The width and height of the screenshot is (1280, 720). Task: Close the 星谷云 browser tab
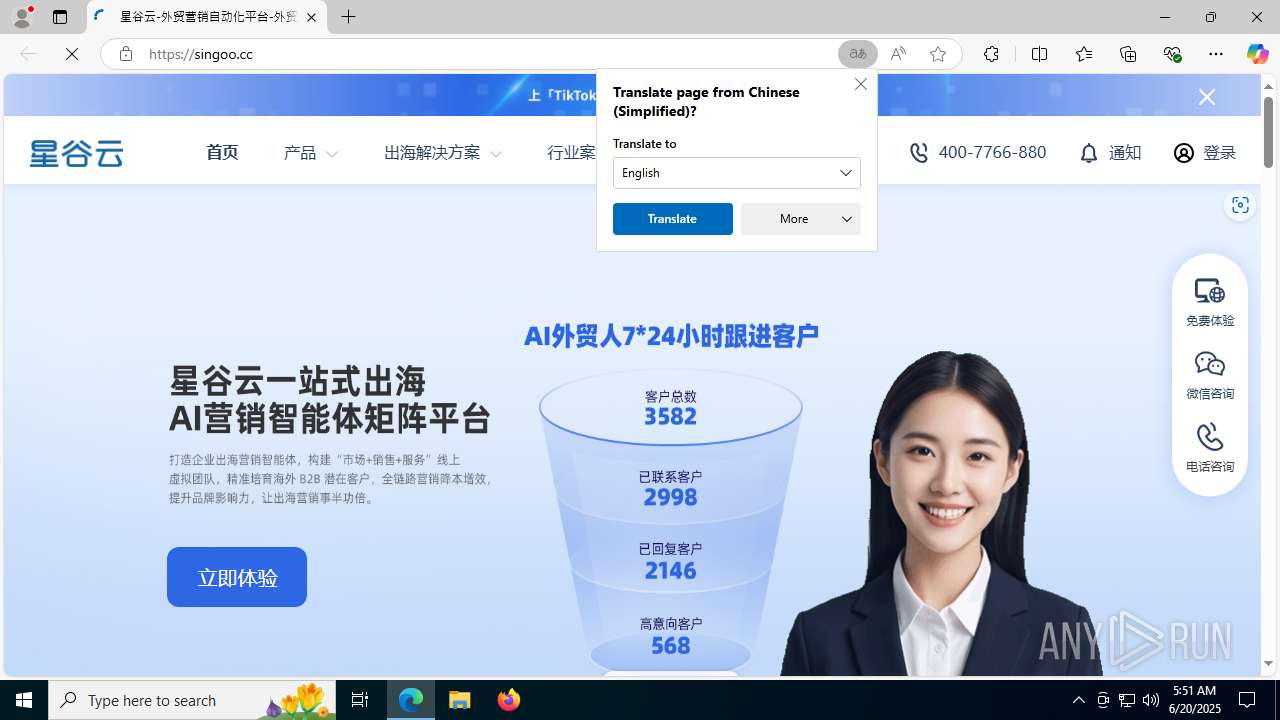[x=311, y=18]
